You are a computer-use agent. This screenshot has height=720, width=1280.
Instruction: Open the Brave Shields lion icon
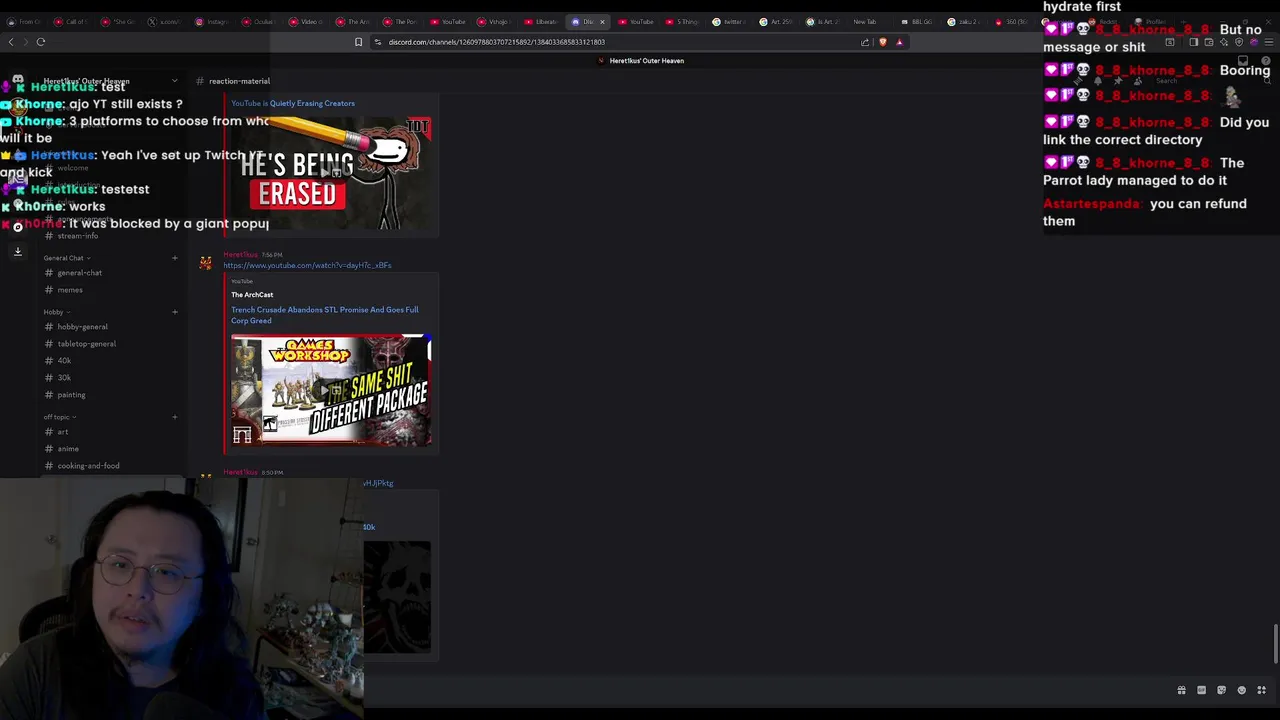(x=882, y=42)
